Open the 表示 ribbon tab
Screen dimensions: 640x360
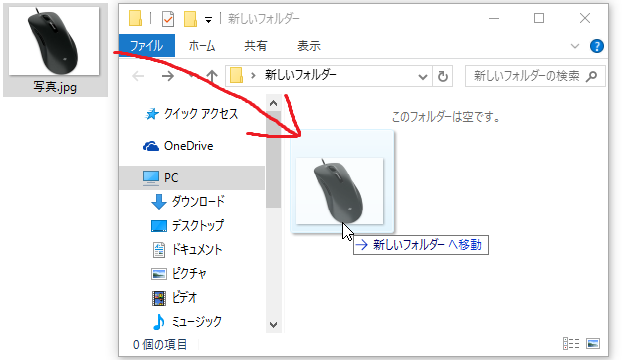(x=309, y=46)
